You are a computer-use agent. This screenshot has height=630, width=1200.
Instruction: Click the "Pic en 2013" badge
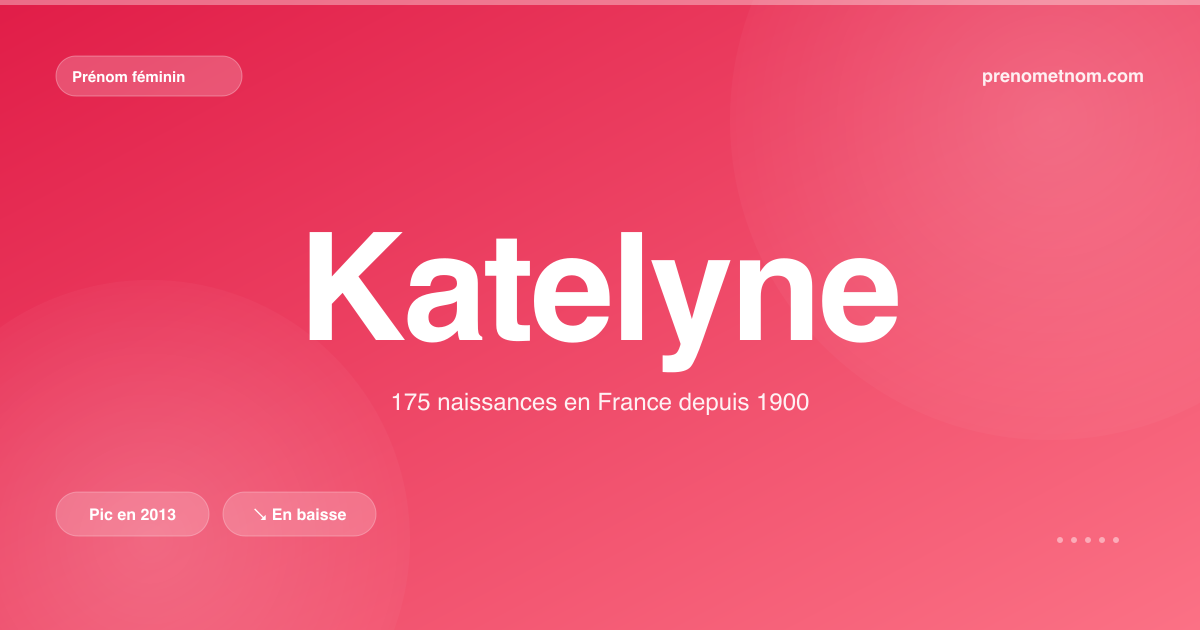tap(132, 514)
